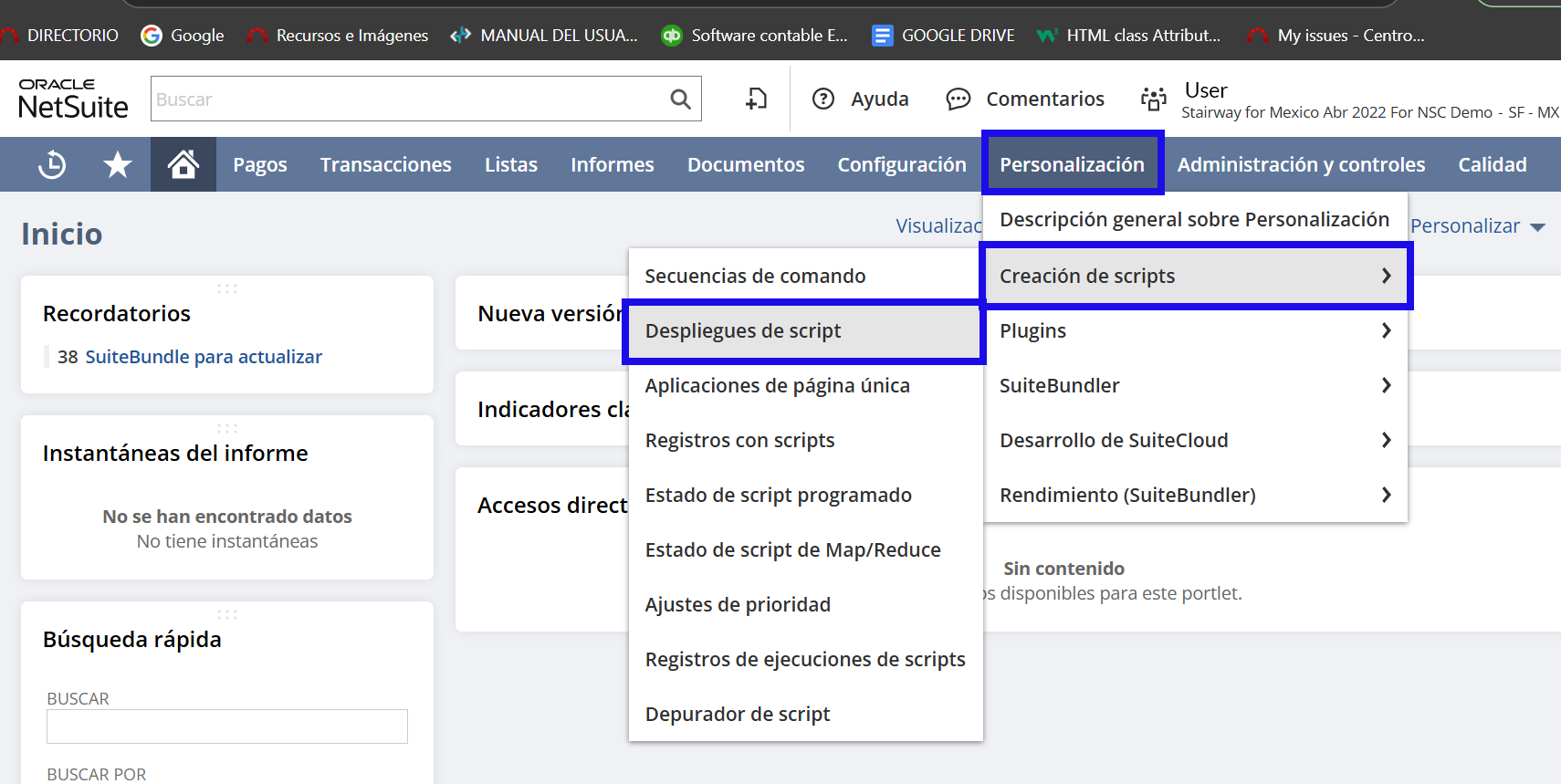Image resolution: width=1561 pixels, height=784 pixels.
Task: Open Ayuda help icon
Action: pos(823,99)
